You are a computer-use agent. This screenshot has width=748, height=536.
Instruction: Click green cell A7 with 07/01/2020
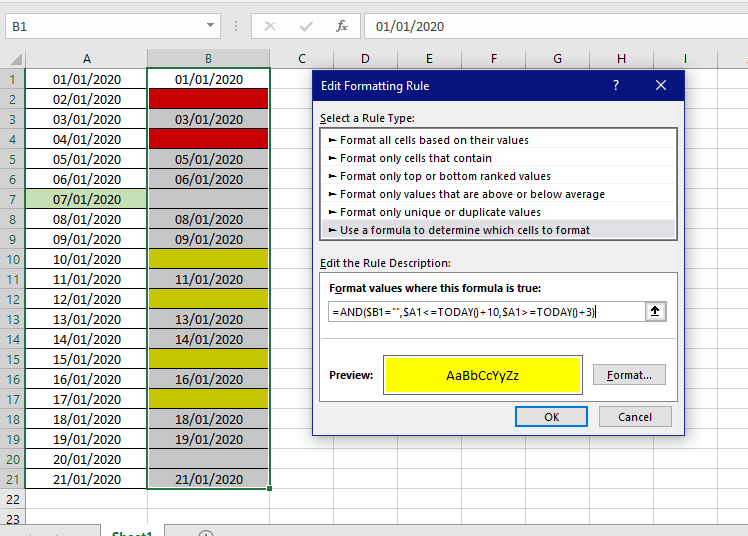86,199
